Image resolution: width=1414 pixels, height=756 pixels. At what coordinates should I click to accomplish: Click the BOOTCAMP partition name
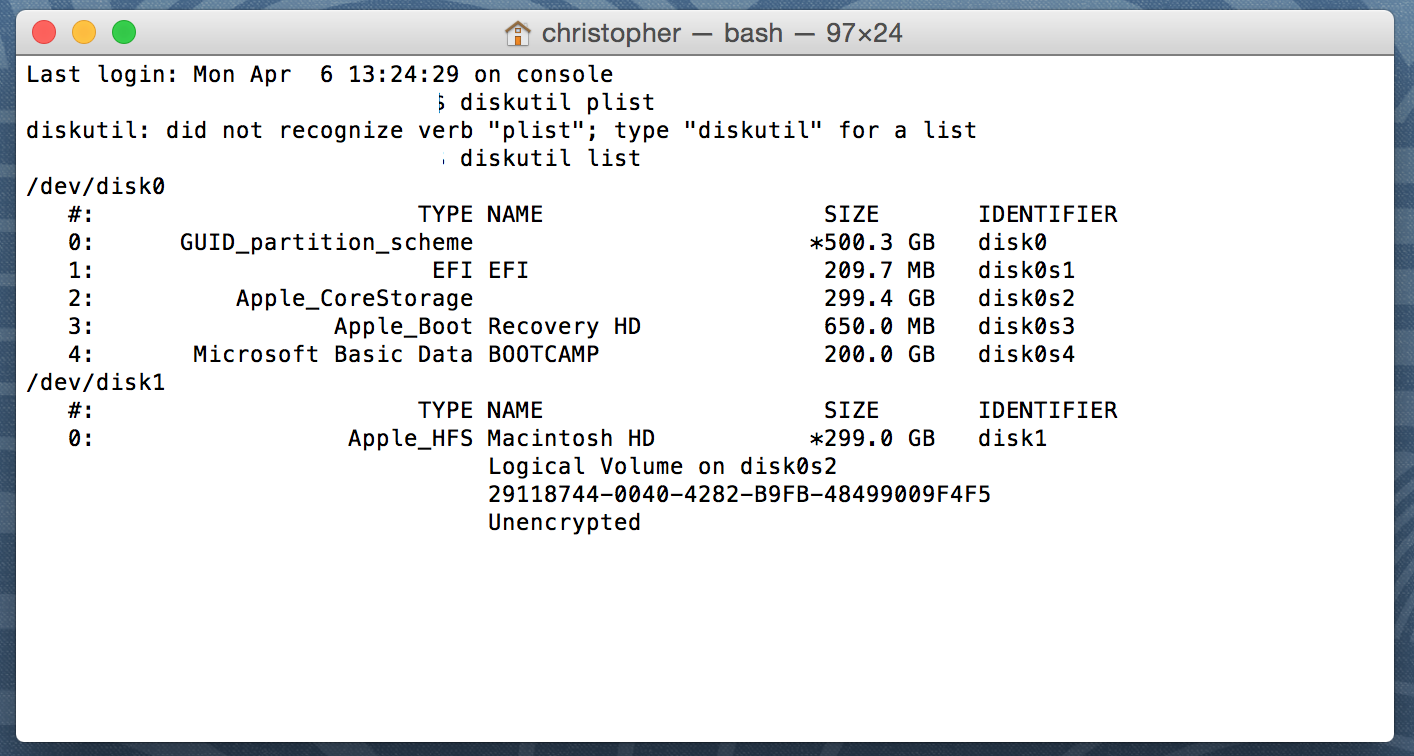(x=543, y=354)
